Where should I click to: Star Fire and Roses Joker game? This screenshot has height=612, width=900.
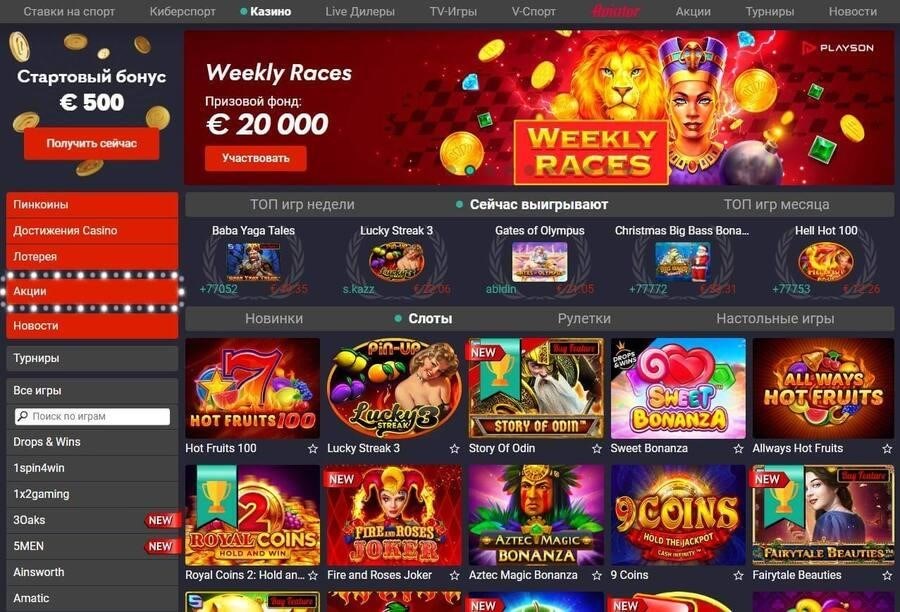(x=454, y=575)
